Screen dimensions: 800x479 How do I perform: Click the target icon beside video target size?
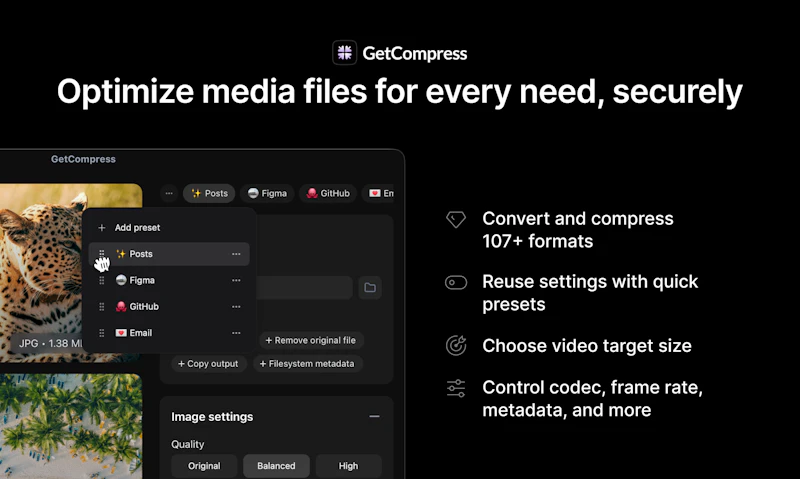point(456,345)
